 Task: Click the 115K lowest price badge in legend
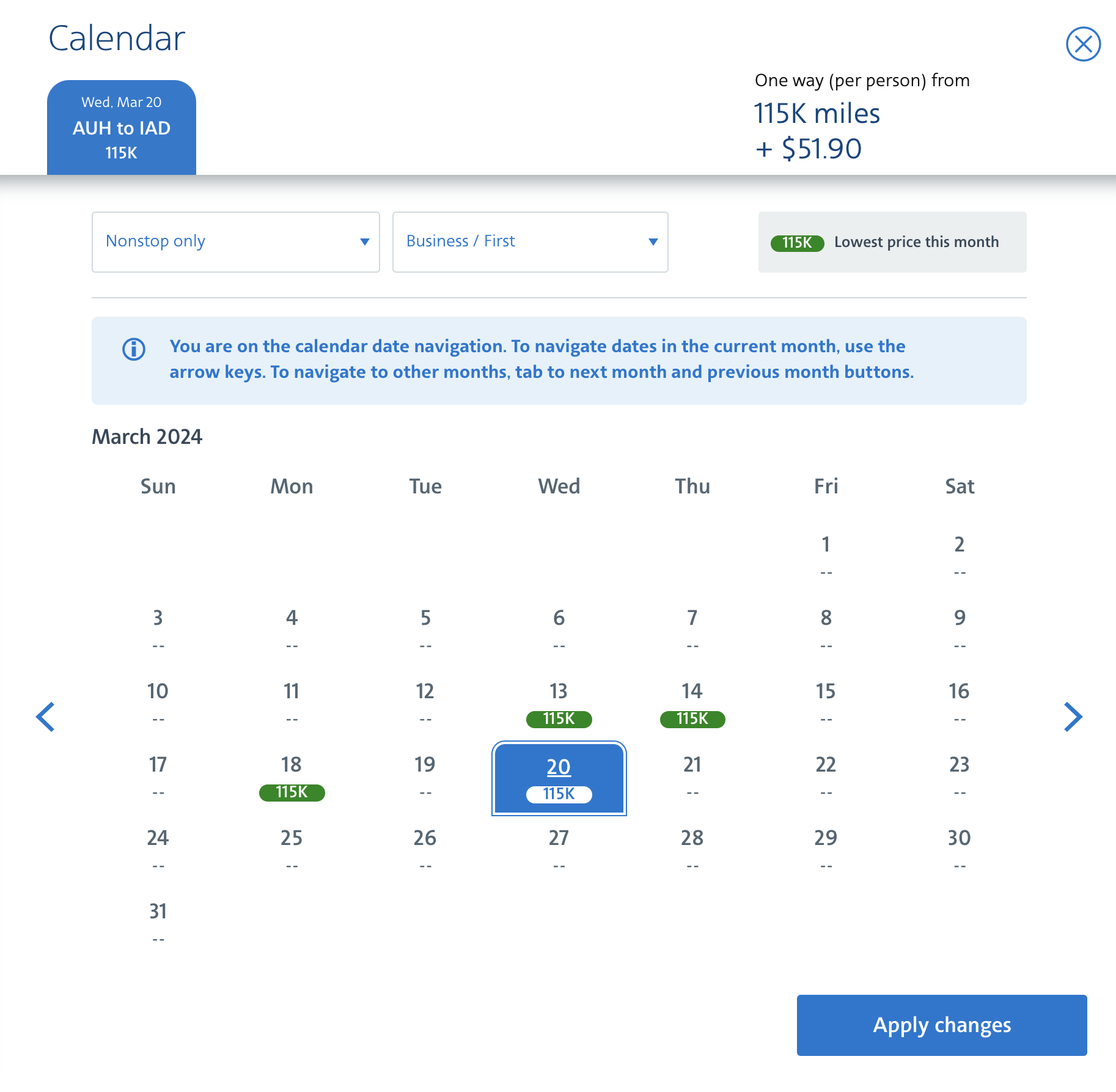pyautogui.click(x=797, y=243)
